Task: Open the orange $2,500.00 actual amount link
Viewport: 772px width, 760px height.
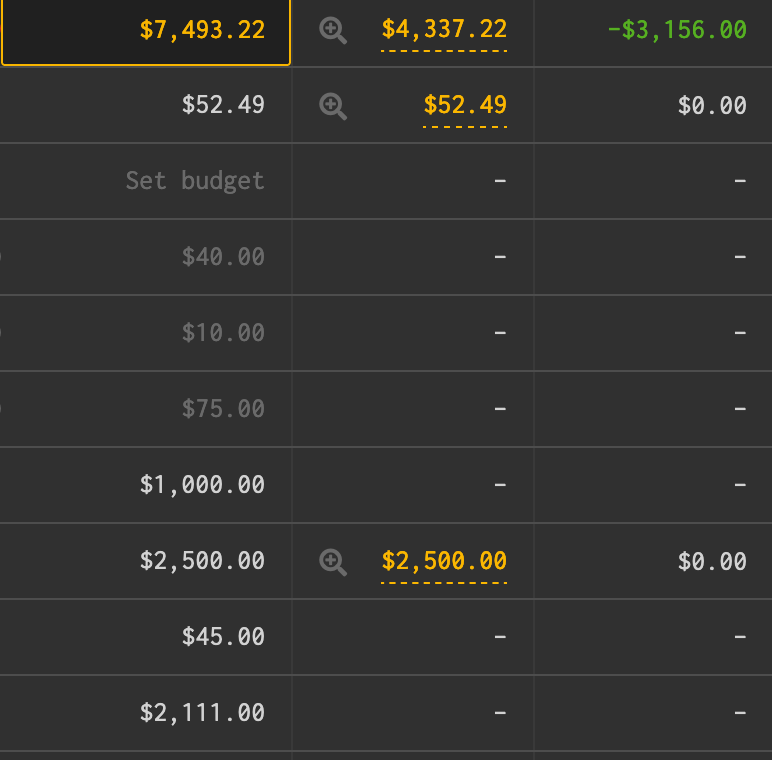Action: (x=444, y=562)
